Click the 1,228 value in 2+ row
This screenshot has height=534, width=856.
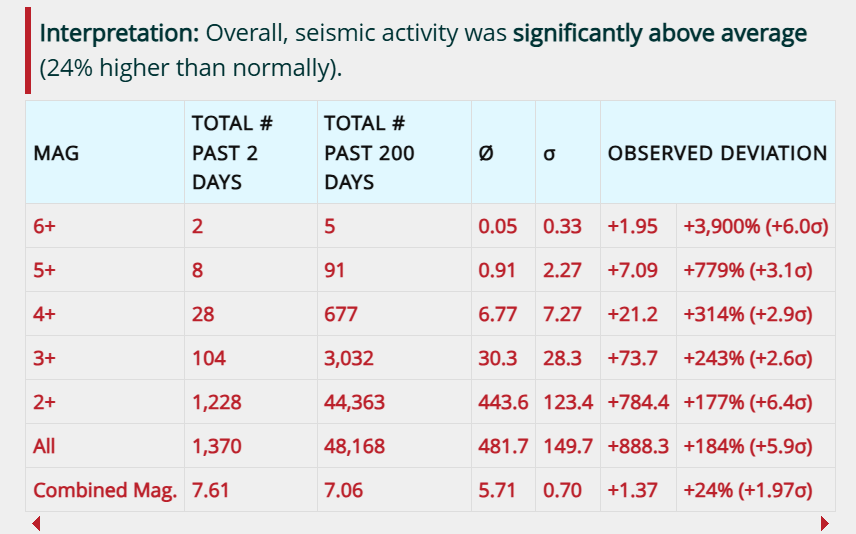click(x=217, y=402)
